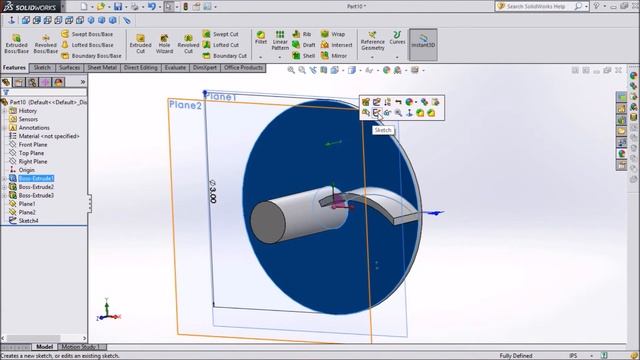The image size is (640, 360).
Task: Click the Linear Pattern tool
Action: [280, 40]
